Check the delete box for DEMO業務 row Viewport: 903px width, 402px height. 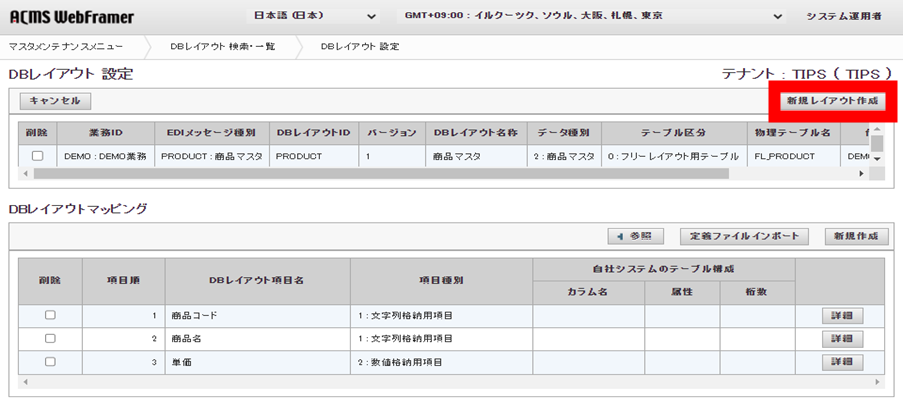[x=37, y=156]
